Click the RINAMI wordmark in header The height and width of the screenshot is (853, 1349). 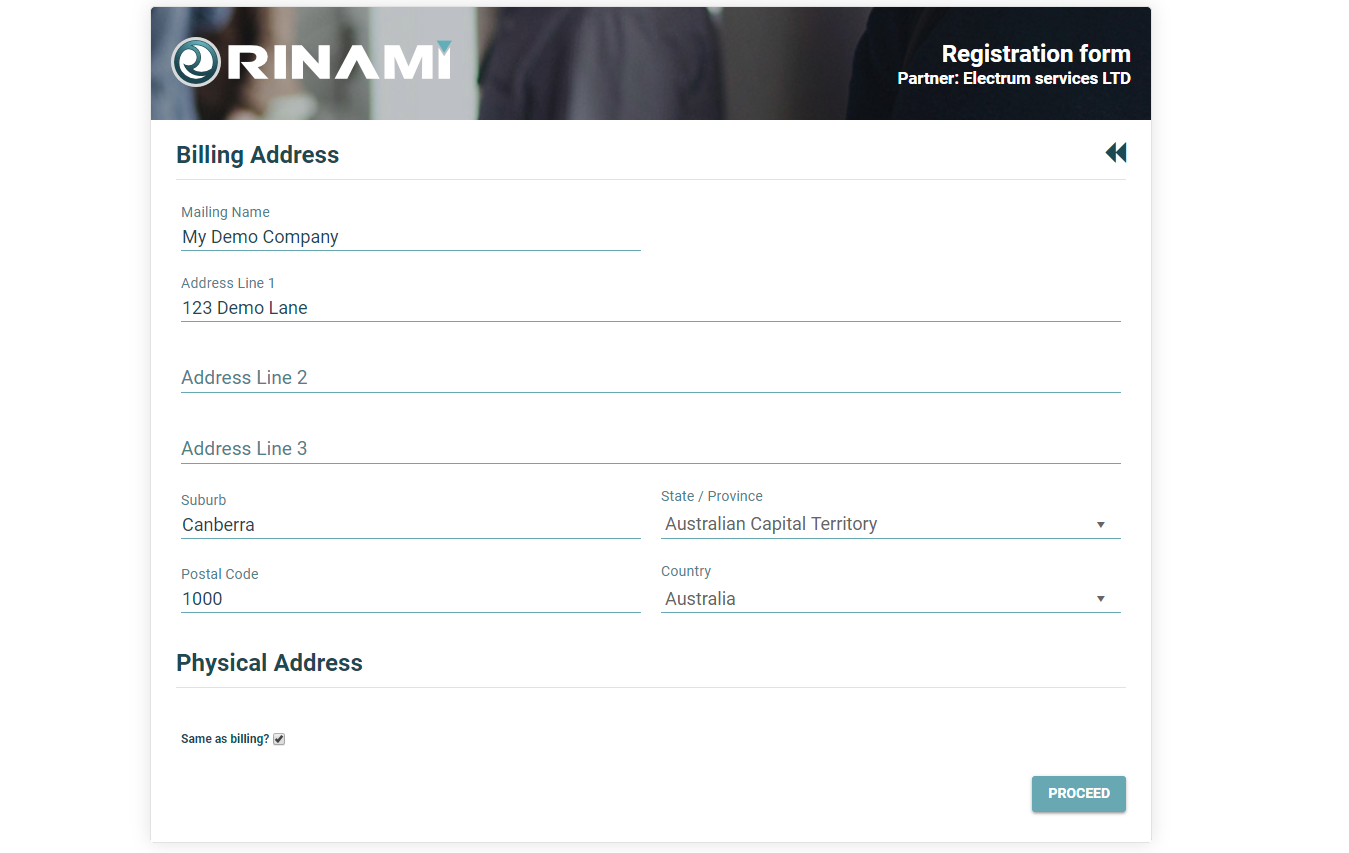pos(339,63)
